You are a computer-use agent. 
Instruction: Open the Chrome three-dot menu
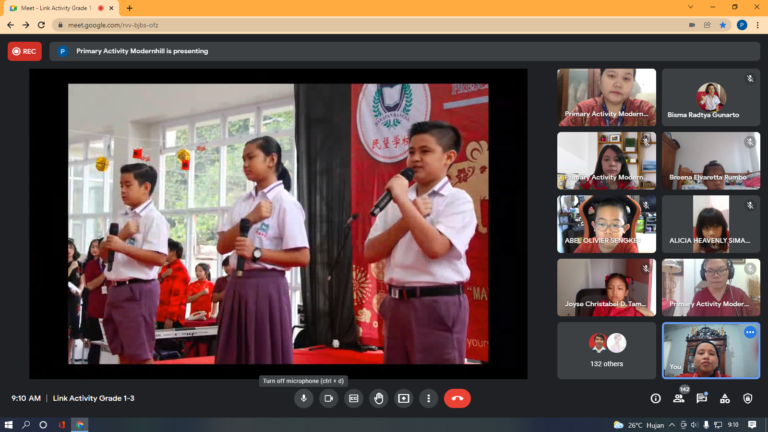point(757,25)
